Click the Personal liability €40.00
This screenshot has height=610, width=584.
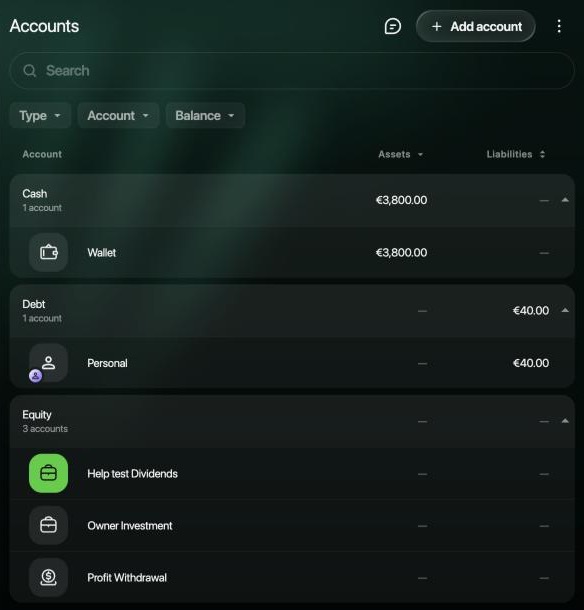[531, 363]
